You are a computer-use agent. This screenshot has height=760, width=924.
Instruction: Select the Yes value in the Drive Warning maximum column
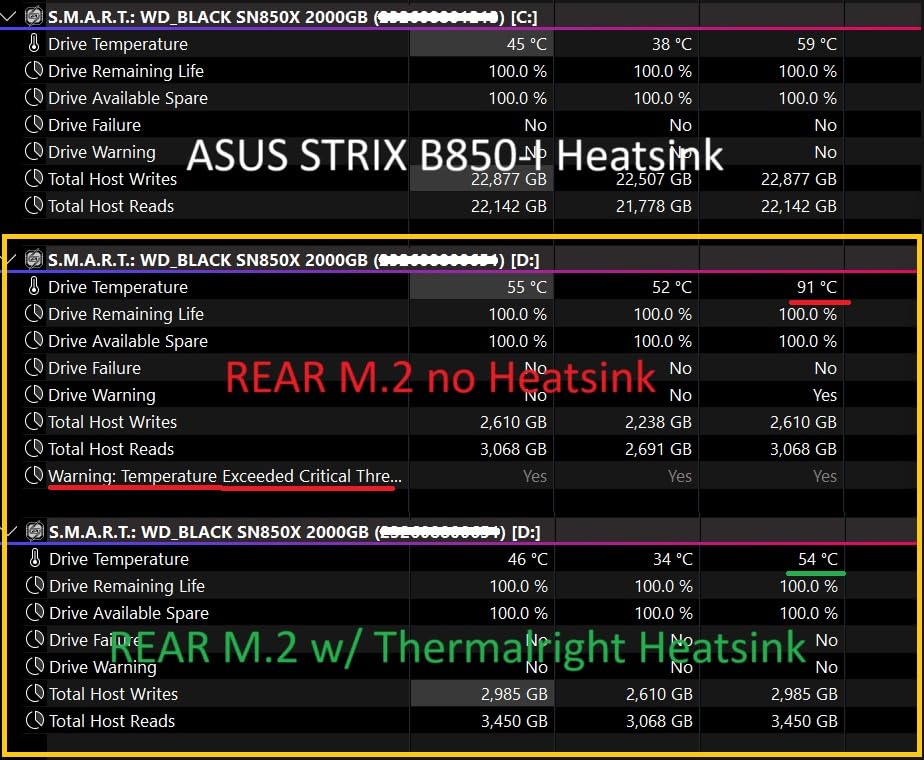(x=824, y=395)
